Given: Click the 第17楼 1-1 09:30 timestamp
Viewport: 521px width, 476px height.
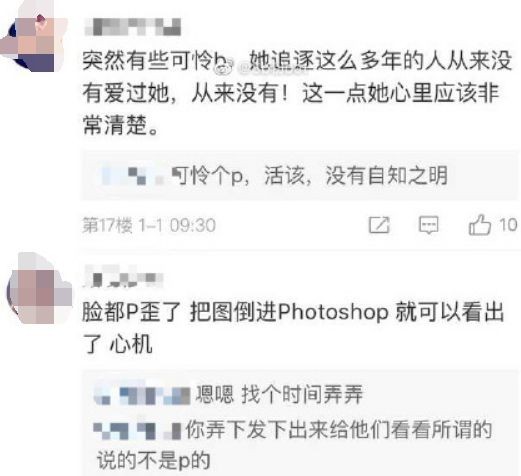Looking at the screenshot, I should (x=149, y=225).
